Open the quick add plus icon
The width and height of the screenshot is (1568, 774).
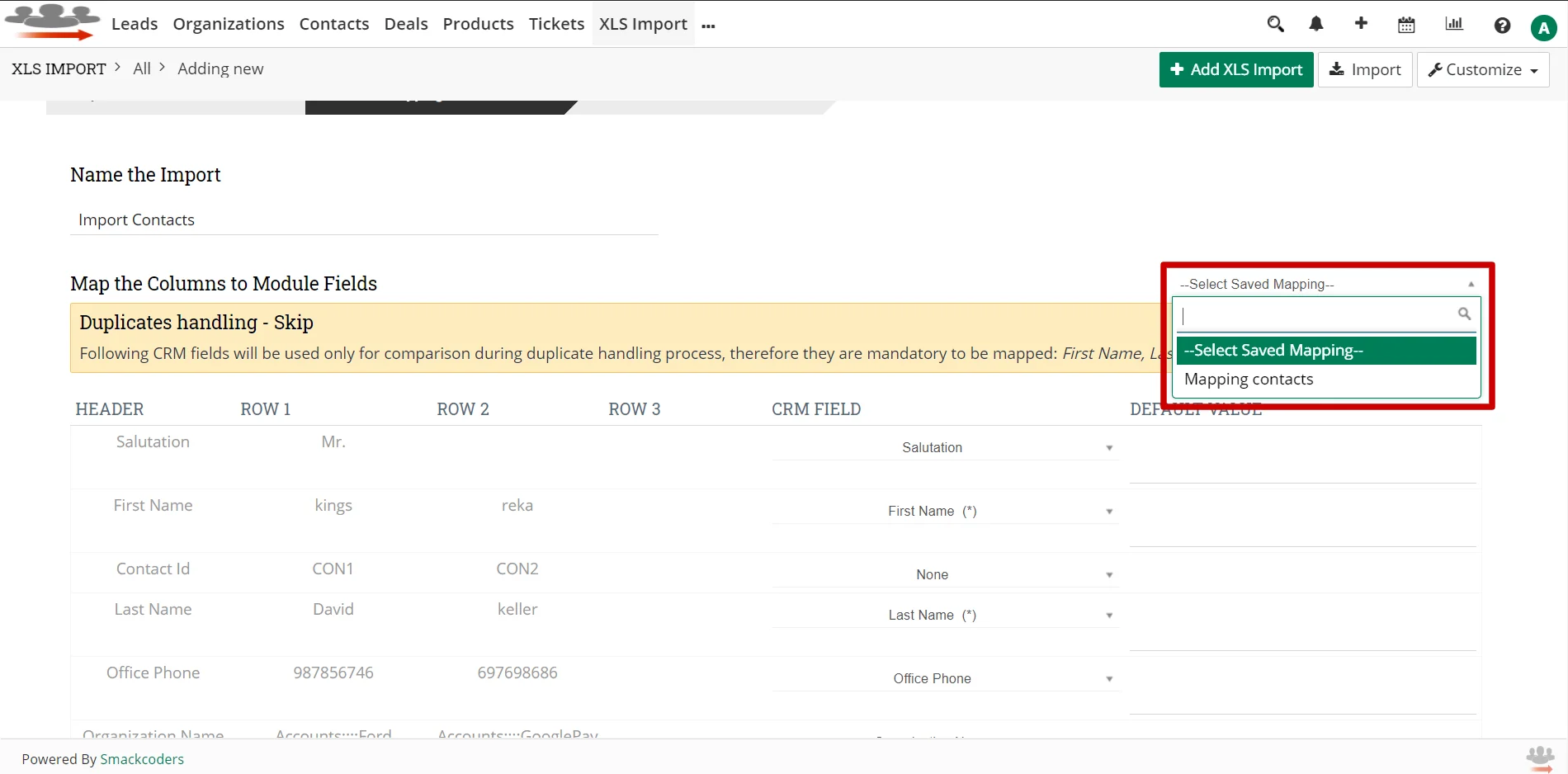click(x=1361, y=24)
